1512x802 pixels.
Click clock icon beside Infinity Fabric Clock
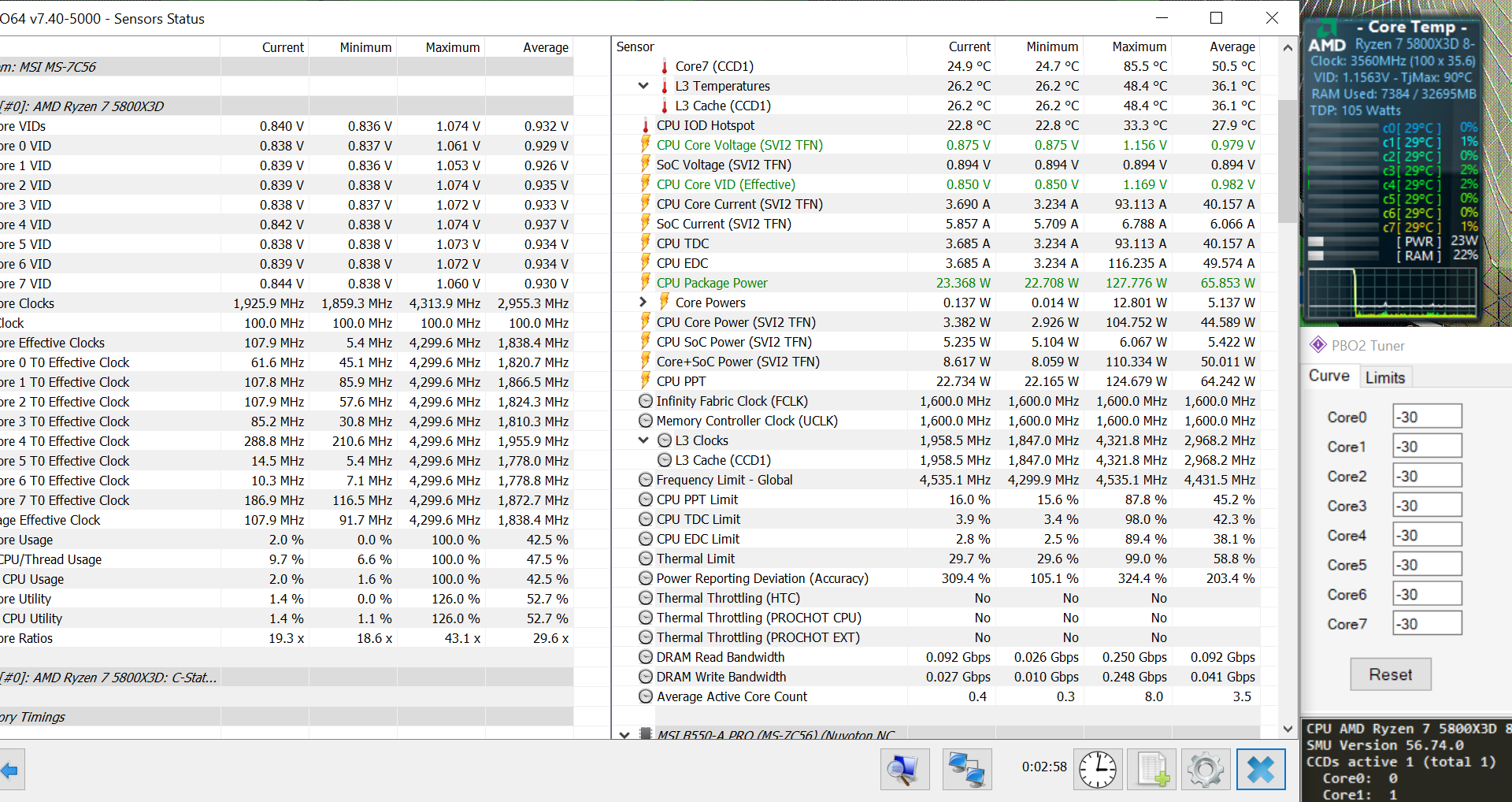click(646, 401)
